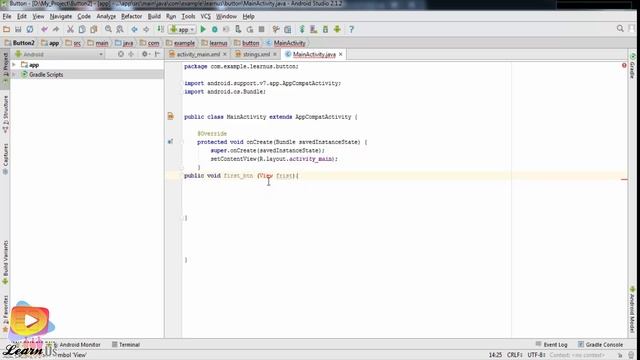This screenshot has width=640, height=360.
Task: Open project panel settings gear
Action: tap(145, 54)
